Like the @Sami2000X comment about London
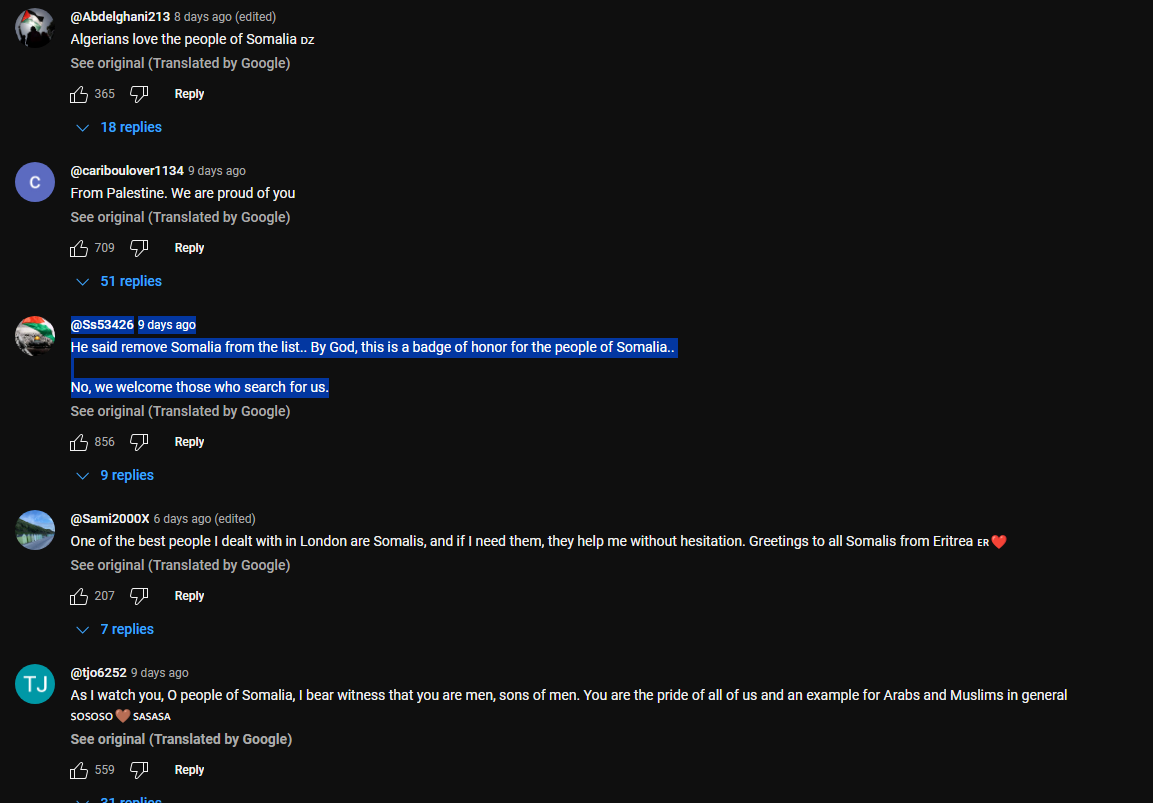Viewport: 1153px width, 803px height. (79, 596)
